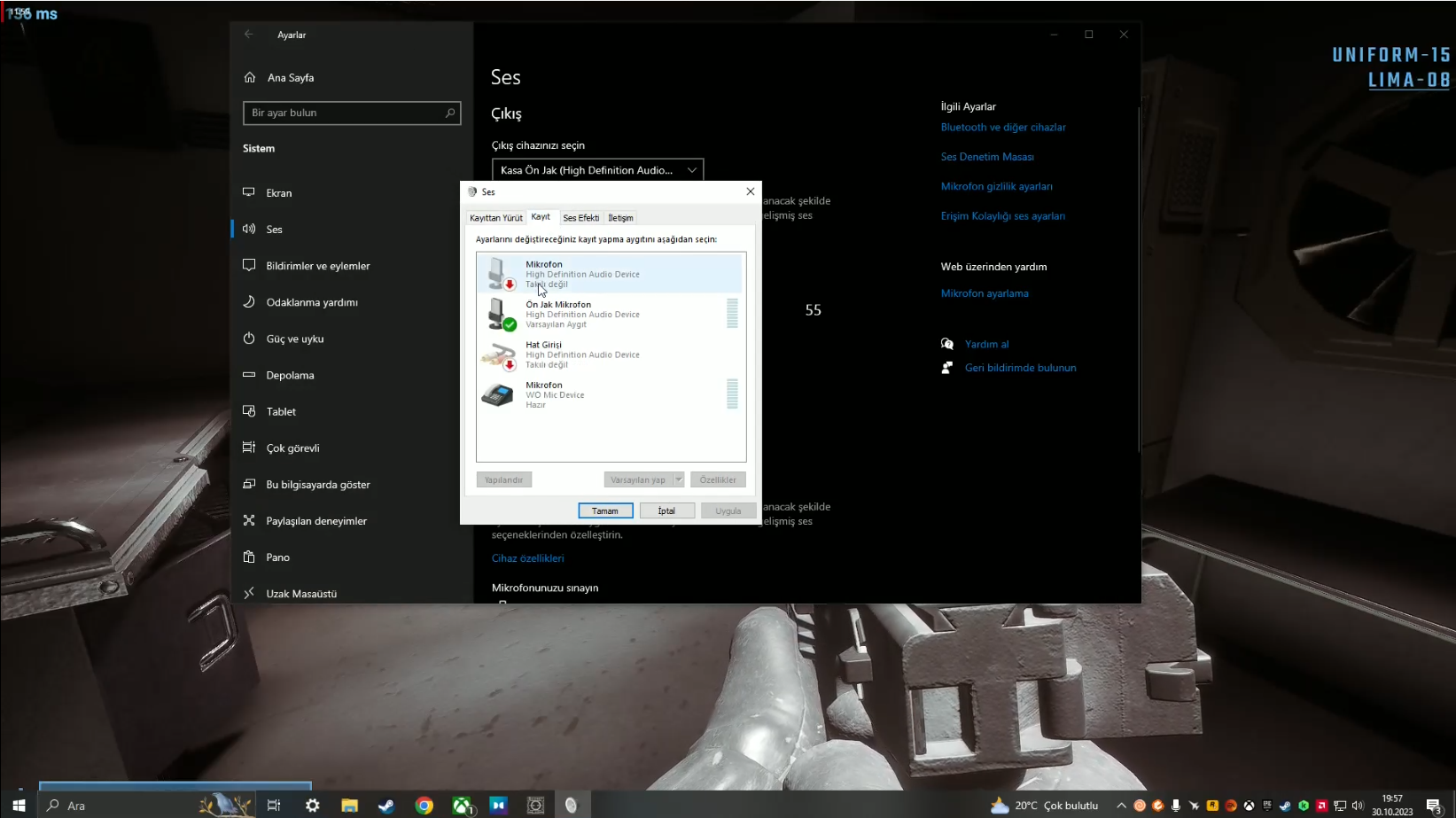Click the Windows Start button
The image size is (1456, 818).
coord(19,806)
